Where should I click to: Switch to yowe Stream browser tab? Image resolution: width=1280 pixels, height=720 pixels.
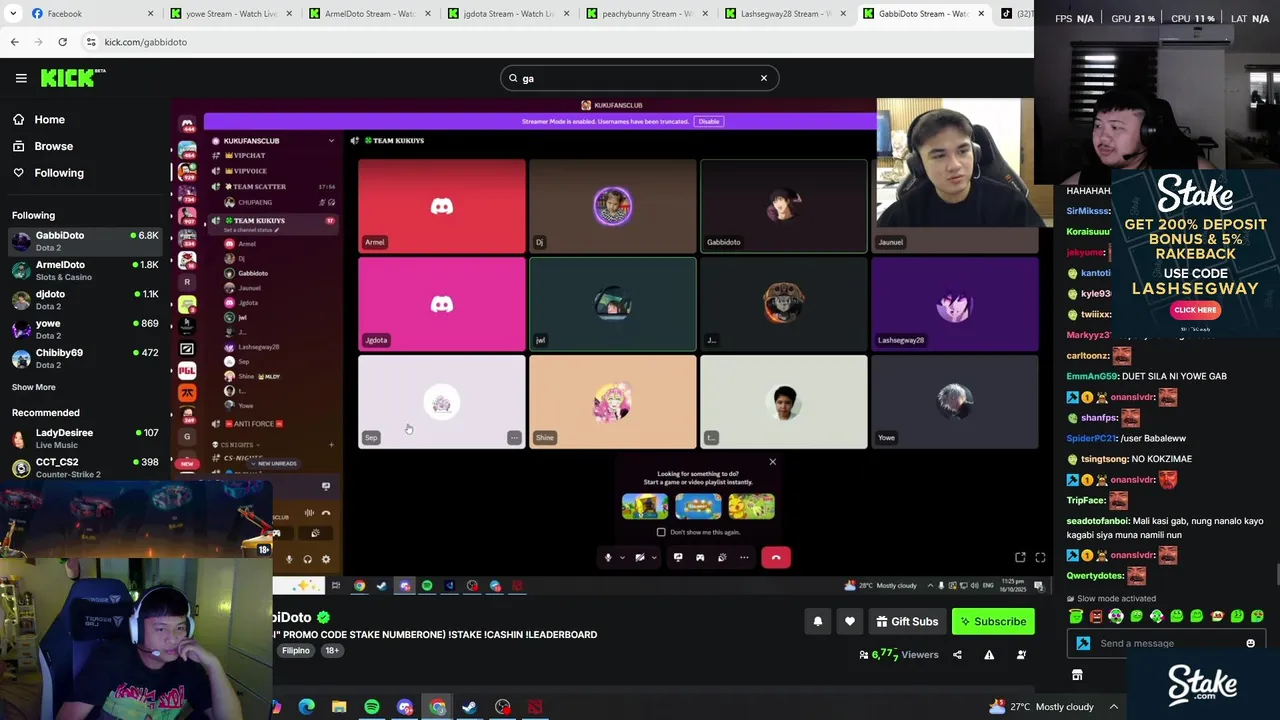tap(230, 13)
